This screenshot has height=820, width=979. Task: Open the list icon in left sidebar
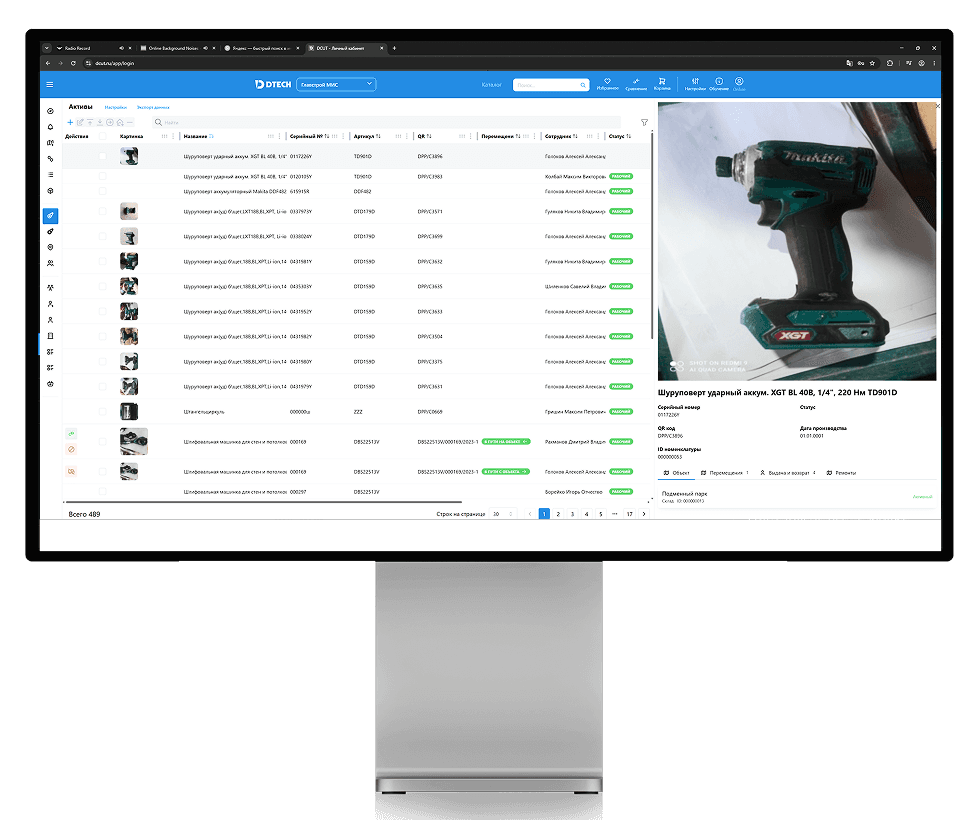pos(51,175)
